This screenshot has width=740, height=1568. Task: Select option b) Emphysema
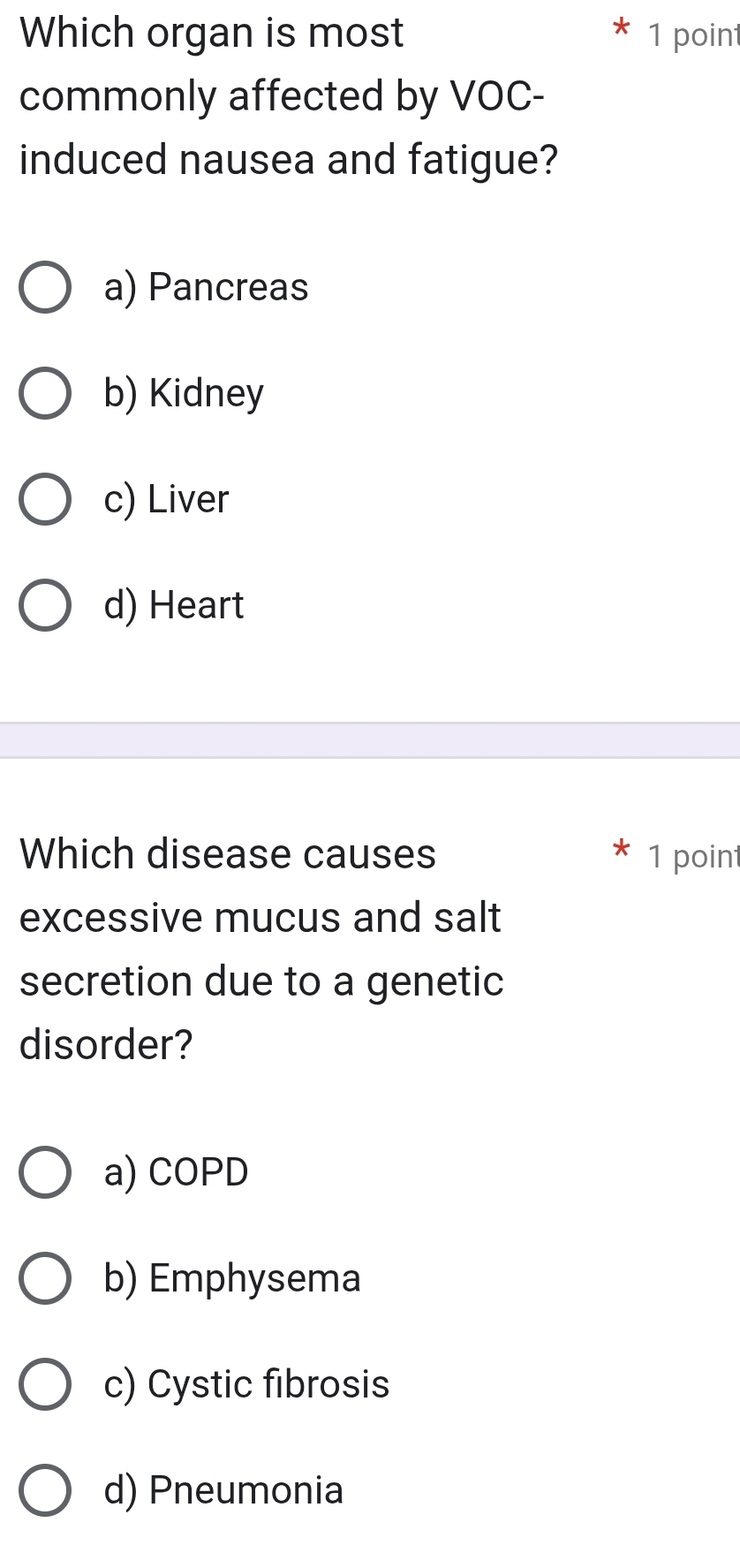tap(46, 1278)
